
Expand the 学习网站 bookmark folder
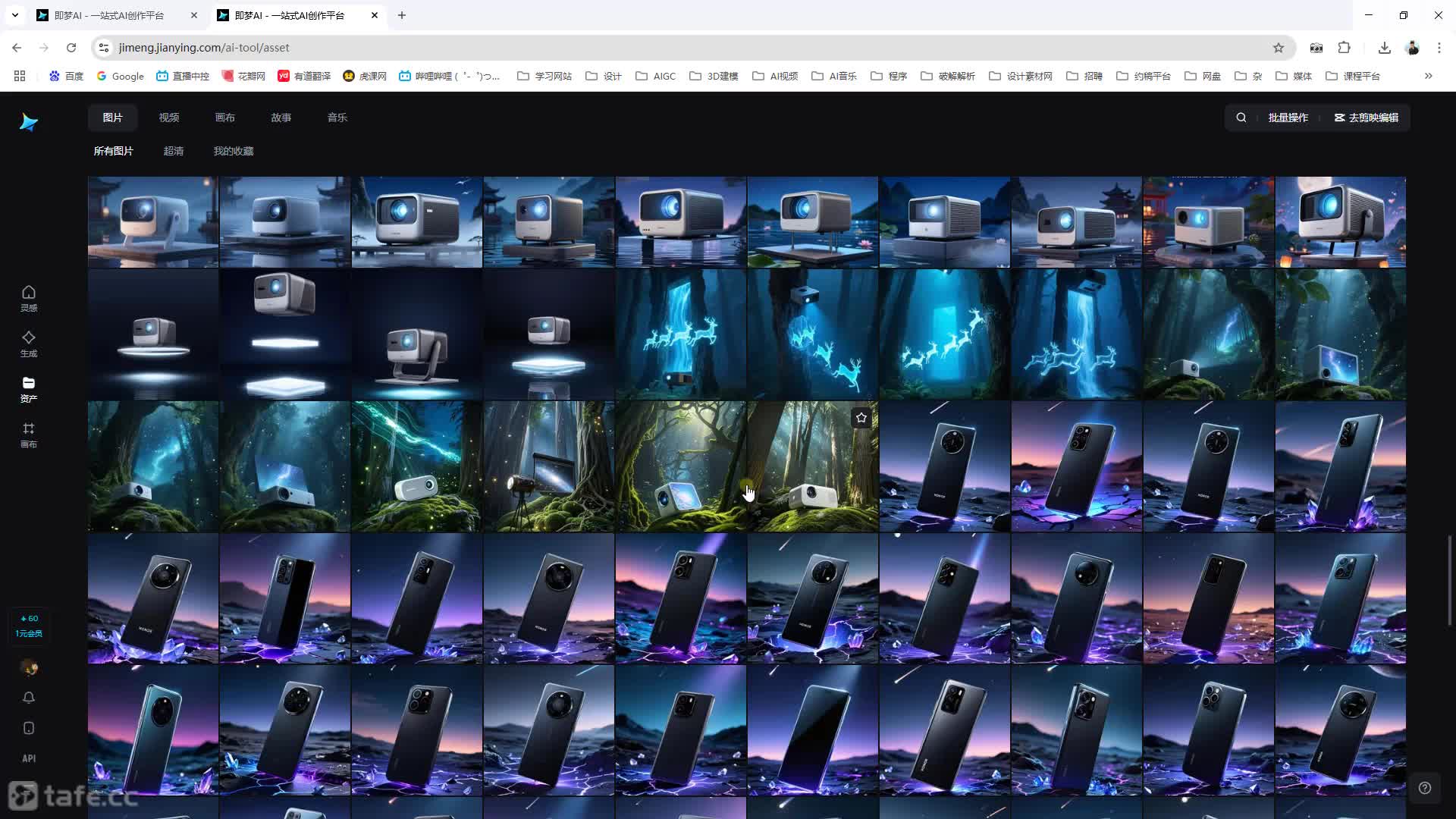544,76
